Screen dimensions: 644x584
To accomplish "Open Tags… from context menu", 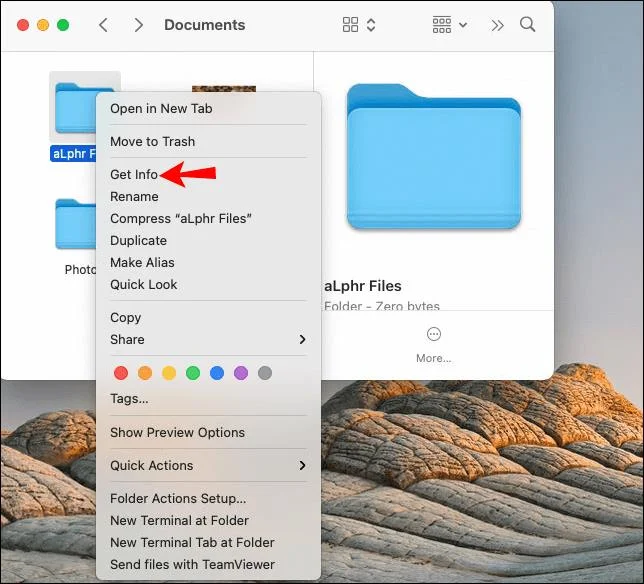I will [x=129, y=399].
